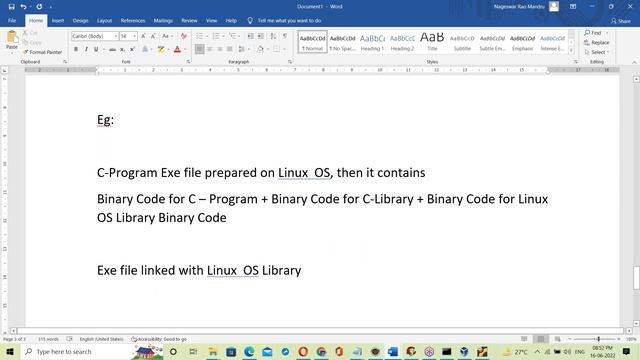Viewport: 640px width, 360px height.
Task: Apply strikethrough formatting
Action: pyautogui.click(x=112, y=49)
